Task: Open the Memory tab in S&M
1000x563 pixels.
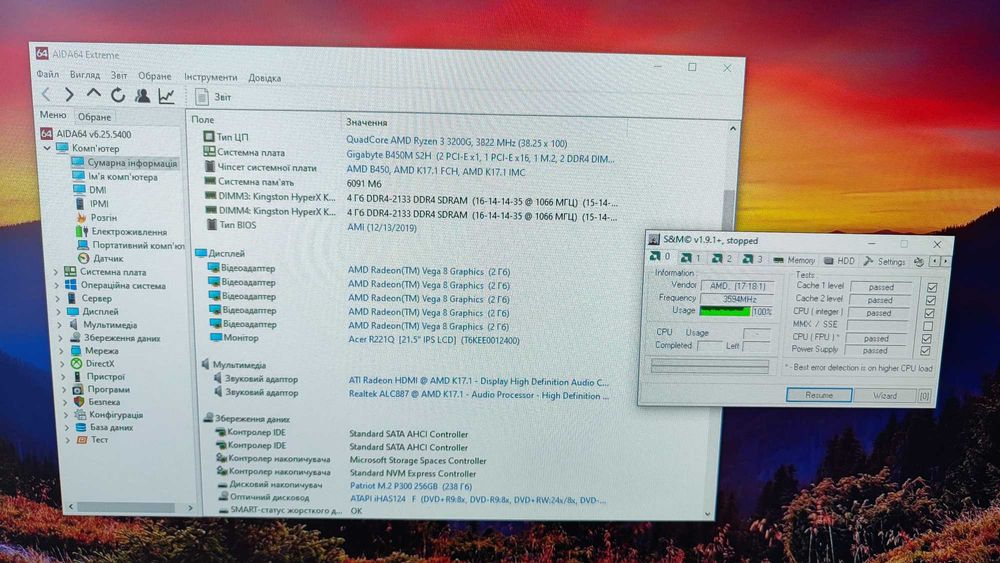Action: coord(794,260)
